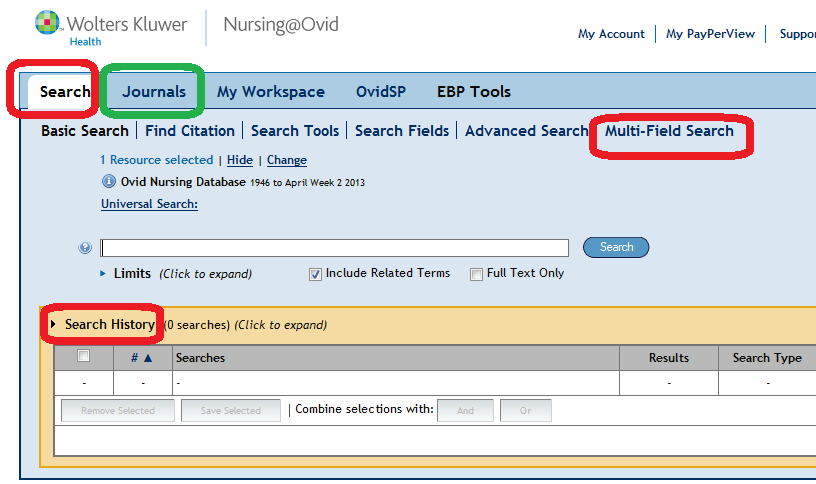The height and width of the screenshot is (484, 816).
Task: Choose Basic Search mode
Action: [85, 131]
